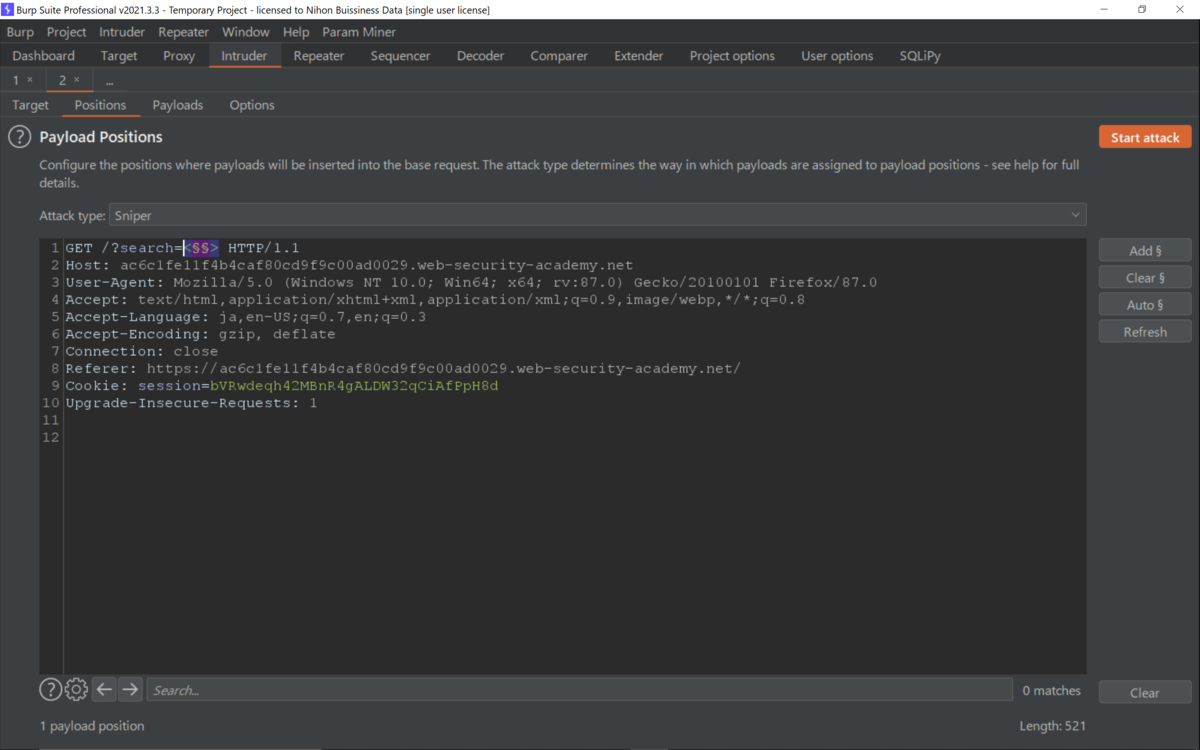
Task: Click the Burp Suite window logo icon
Action: point(8,9)
